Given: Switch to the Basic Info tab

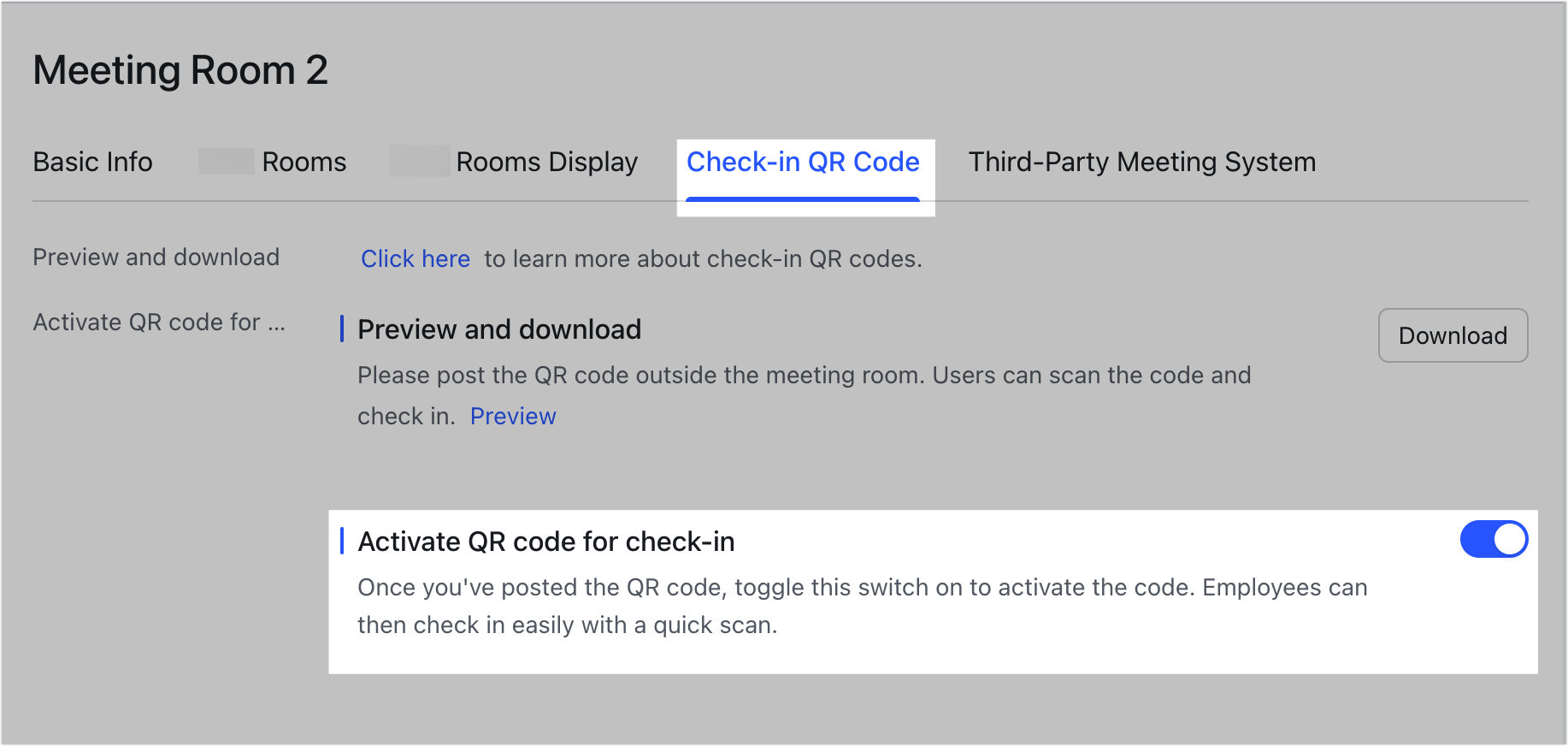Looking at the screenshot, I should point(92,162).
